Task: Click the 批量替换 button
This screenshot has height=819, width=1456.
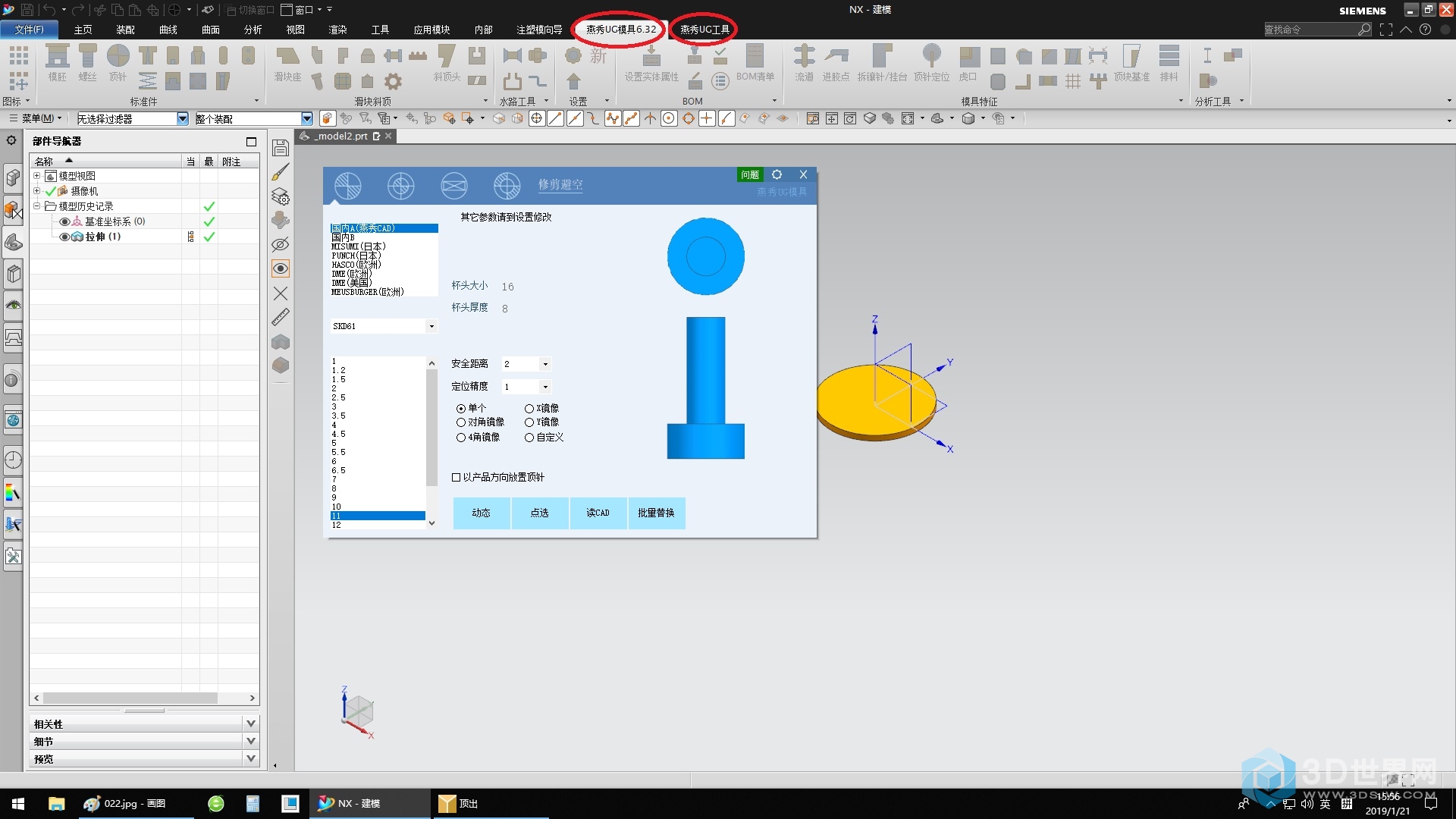Action: pyautogui.click(x=656, y=513)
